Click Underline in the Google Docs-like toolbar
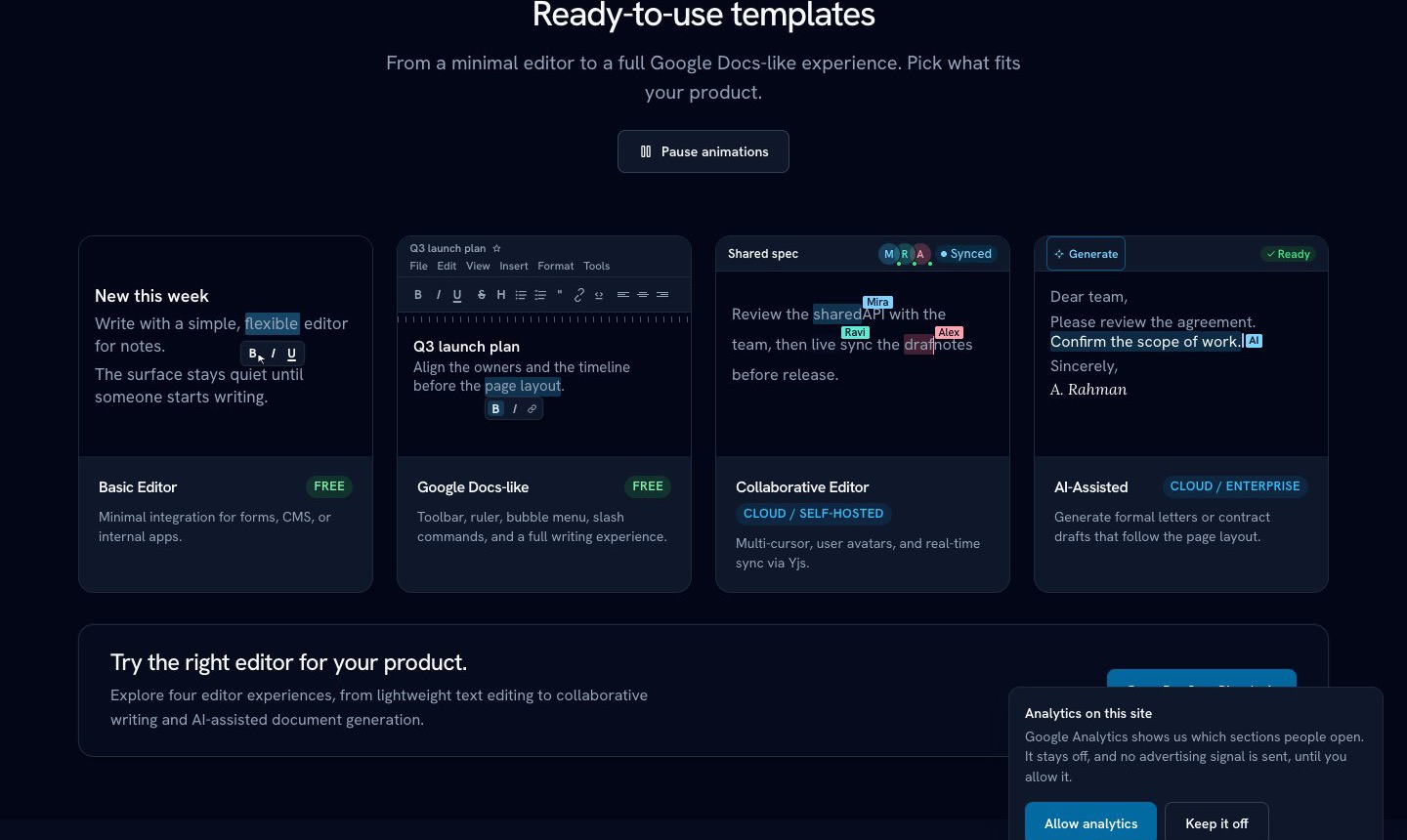Screen dimensions: 1407x840 tap(457, 295)
